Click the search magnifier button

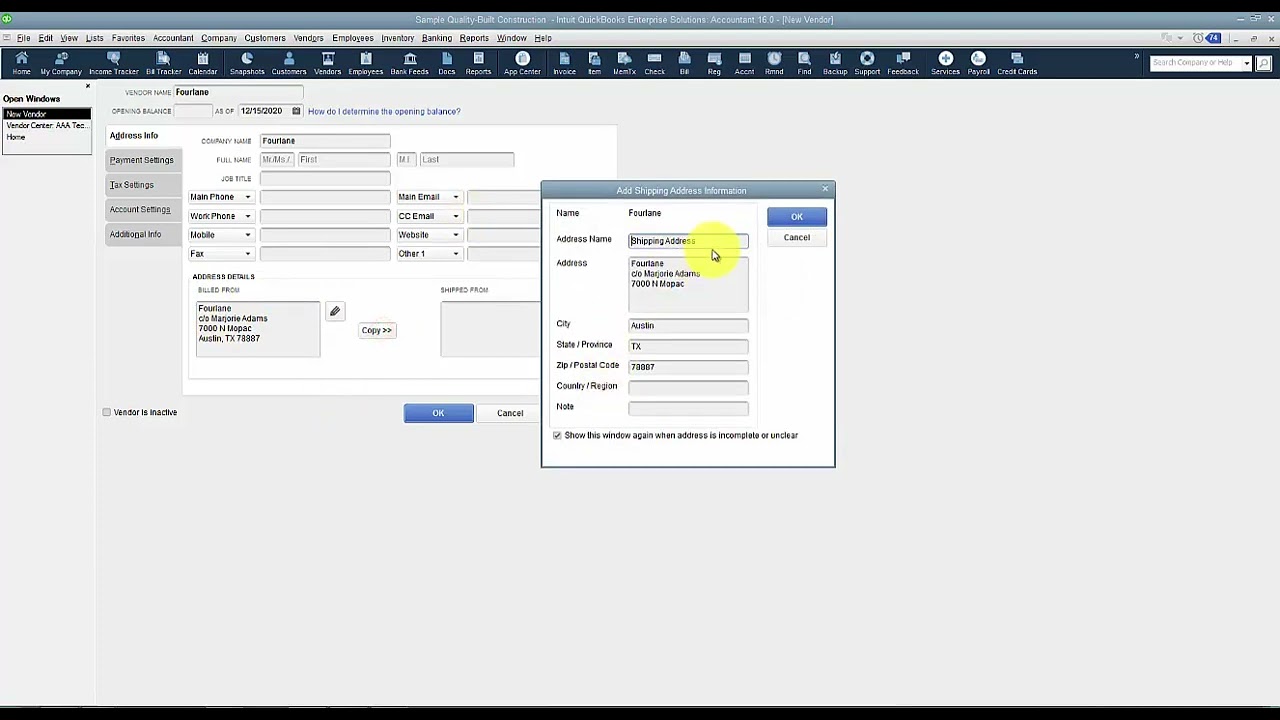1263,63
